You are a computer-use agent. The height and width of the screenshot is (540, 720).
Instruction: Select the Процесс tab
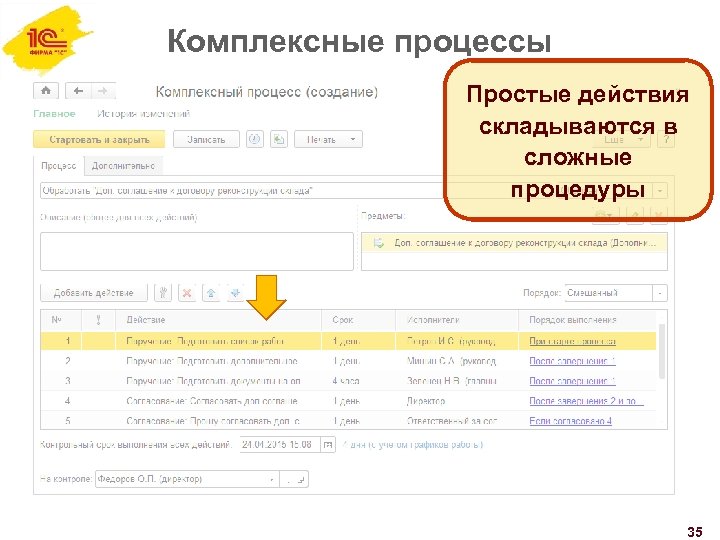pyautogui.click(x=59, y=166)
